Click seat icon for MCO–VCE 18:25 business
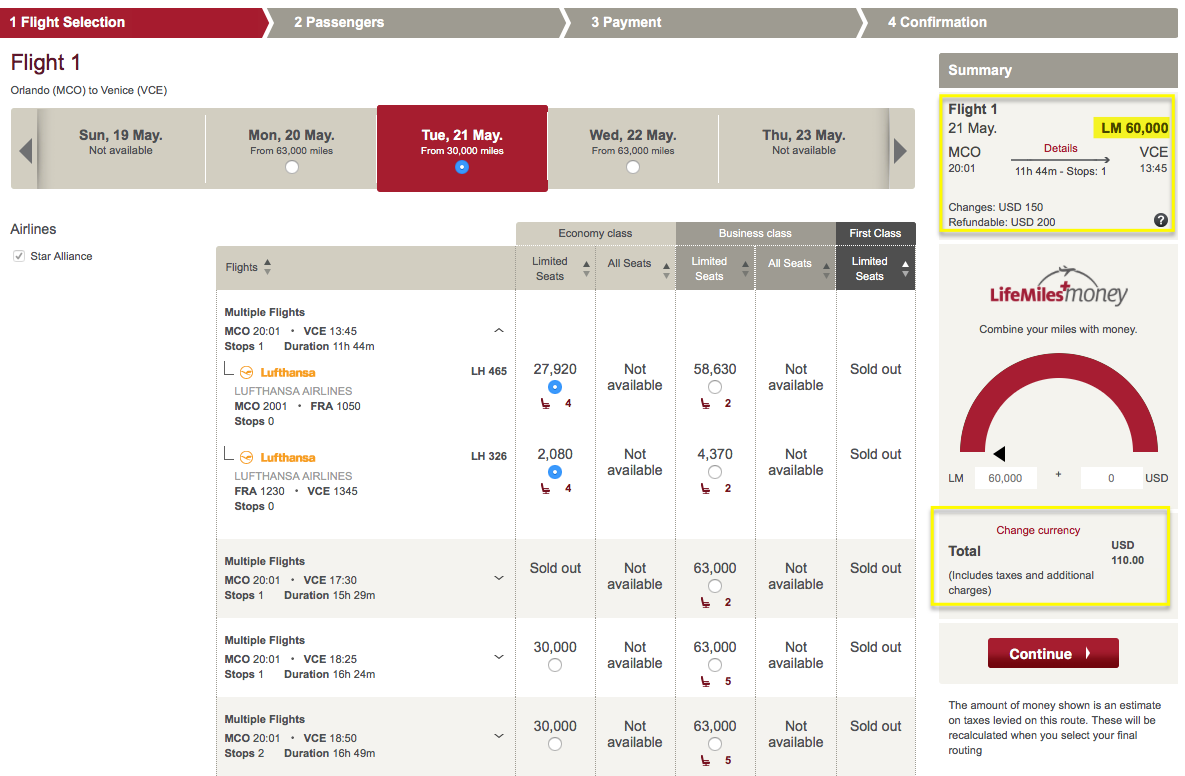The width and height of the screenshot is (1185, 776). [x=705, y=682]
